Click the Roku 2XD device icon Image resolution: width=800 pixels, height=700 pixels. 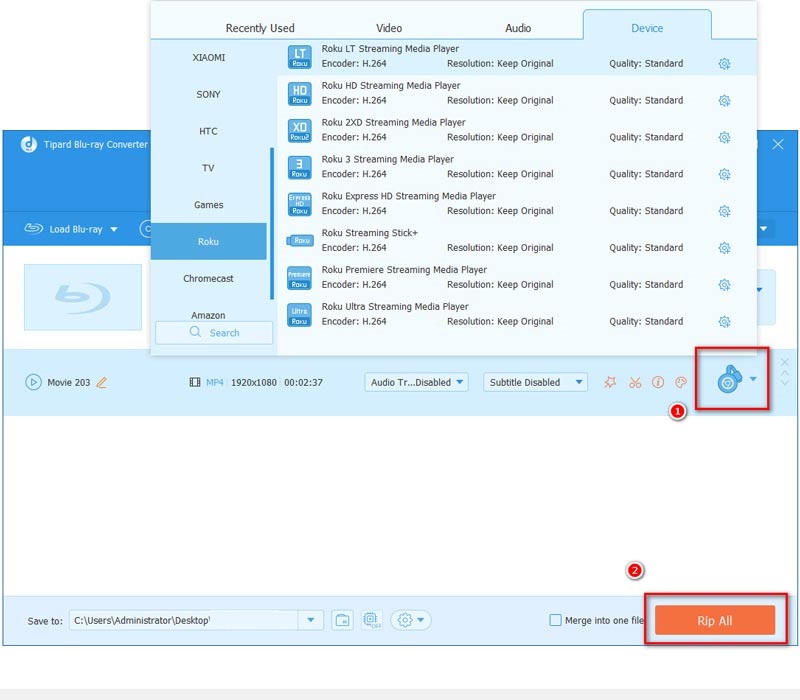[299, 130]
